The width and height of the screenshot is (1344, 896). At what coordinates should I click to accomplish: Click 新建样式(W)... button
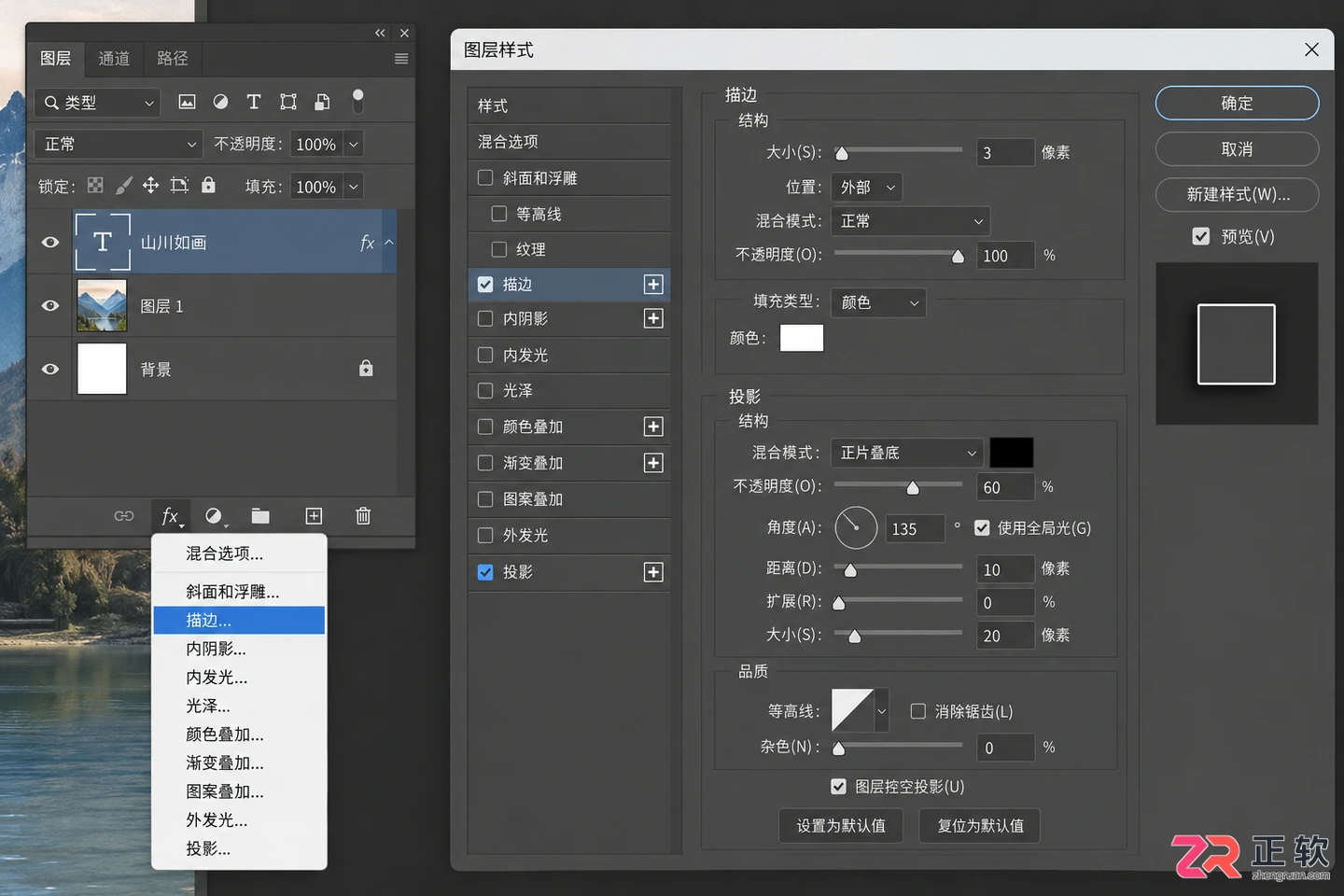click(x=1237, y=194)
